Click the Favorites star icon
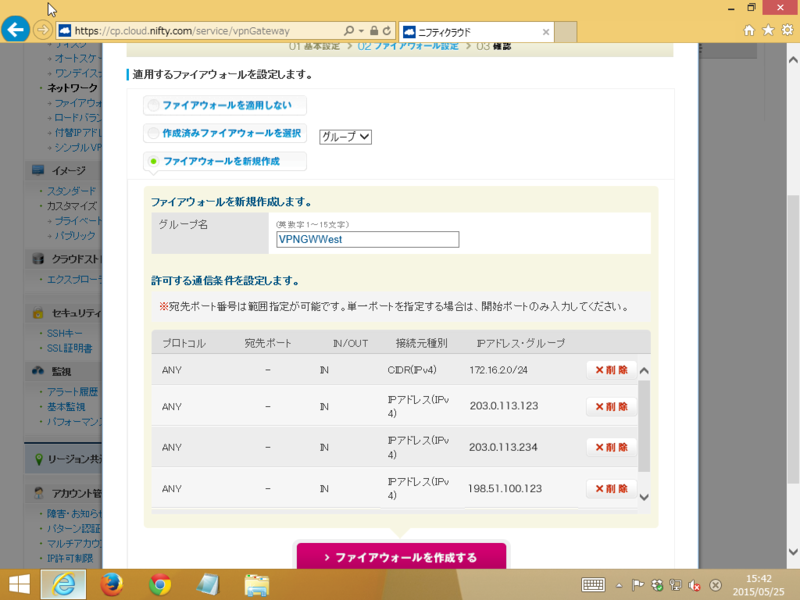This screenshot has width=800, height=600. [767, 30]
